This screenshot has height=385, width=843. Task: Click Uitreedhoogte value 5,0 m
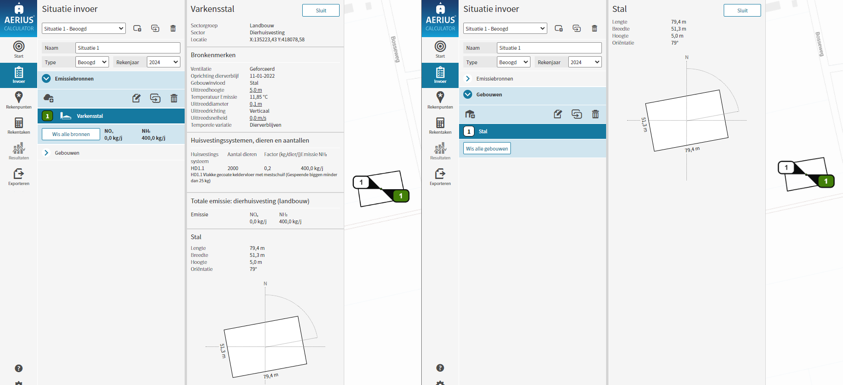(x=256, y=90)
